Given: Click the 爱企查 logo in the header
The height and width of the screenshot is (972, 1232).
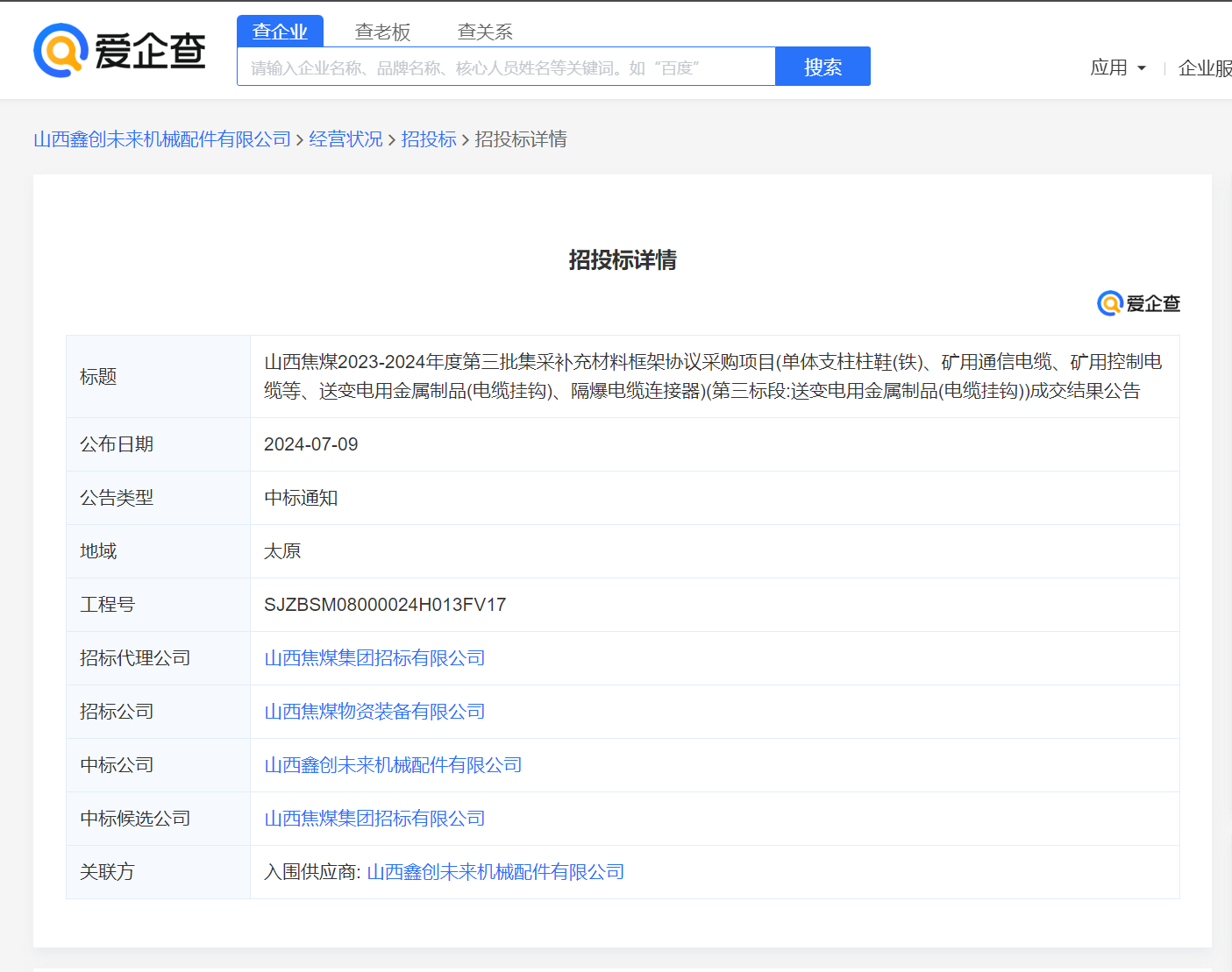Looking at the screenshot, I should [x=119, y=50].
